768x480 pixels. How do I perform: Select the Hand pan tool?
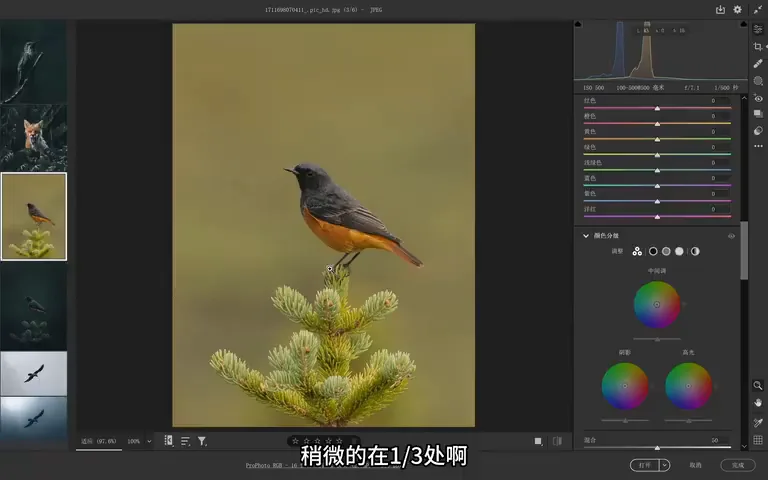coord(758,403)
